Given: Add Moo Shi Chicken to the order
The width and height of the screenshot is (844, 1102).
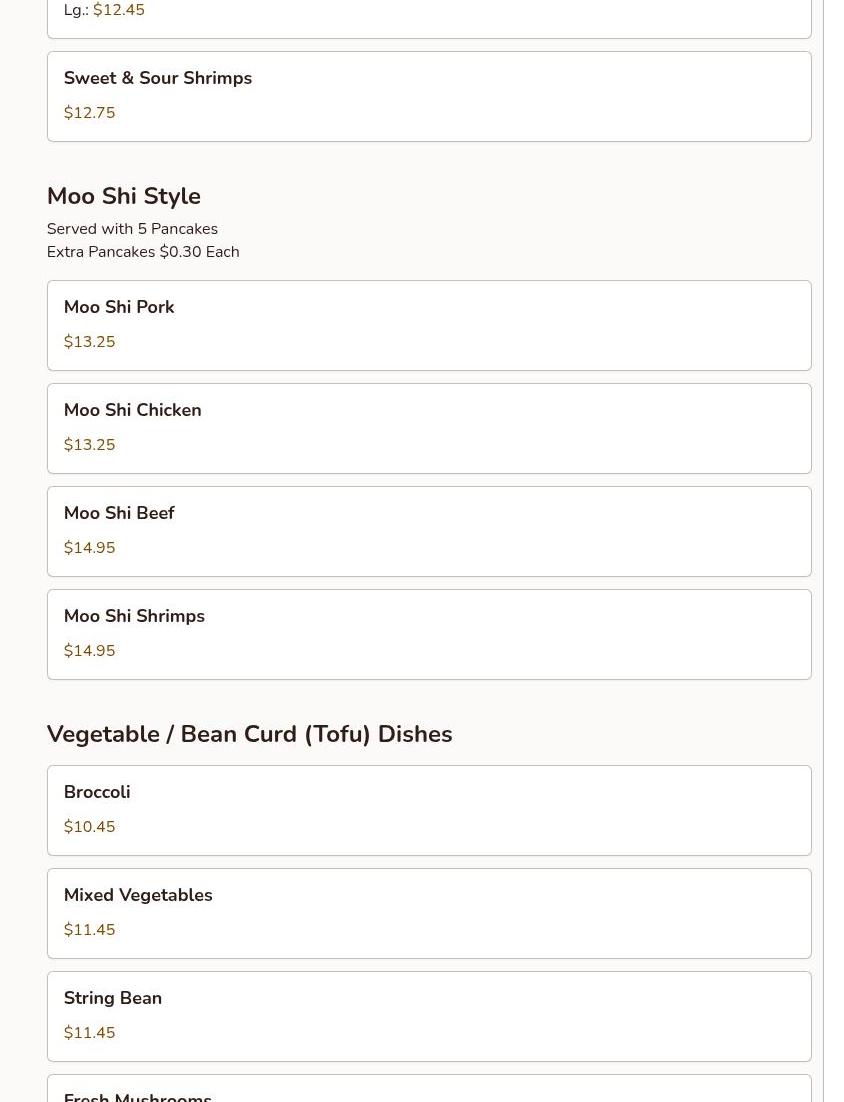Looking at the screenshot, I should tap(428, 428).
